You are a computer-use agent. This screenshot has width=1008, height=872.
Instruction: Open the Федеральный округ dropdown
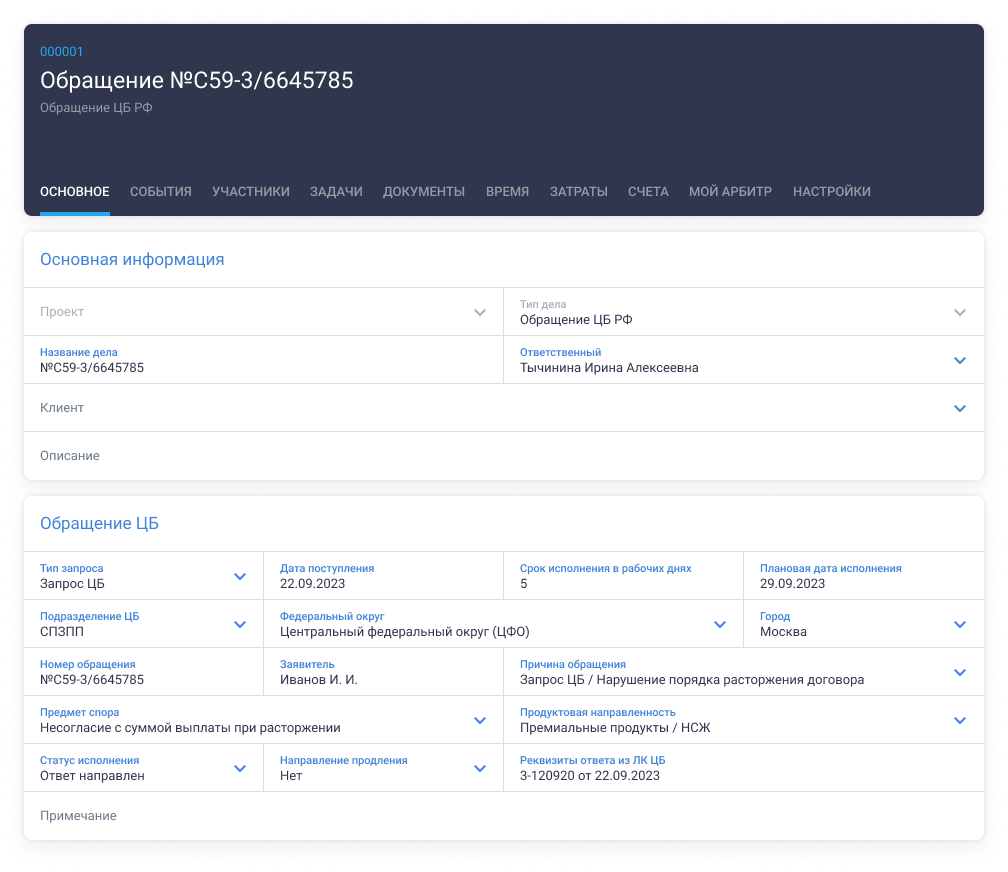[x=720, y=624]
